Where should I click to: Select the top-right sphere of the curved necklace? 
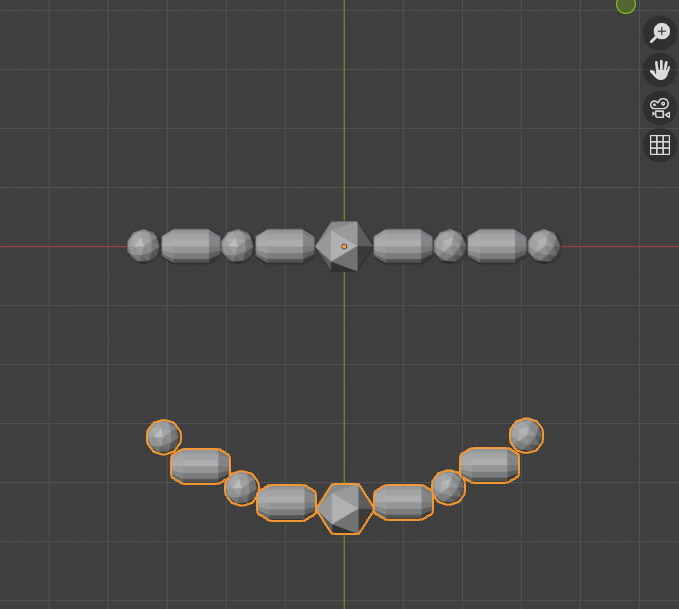526,435
